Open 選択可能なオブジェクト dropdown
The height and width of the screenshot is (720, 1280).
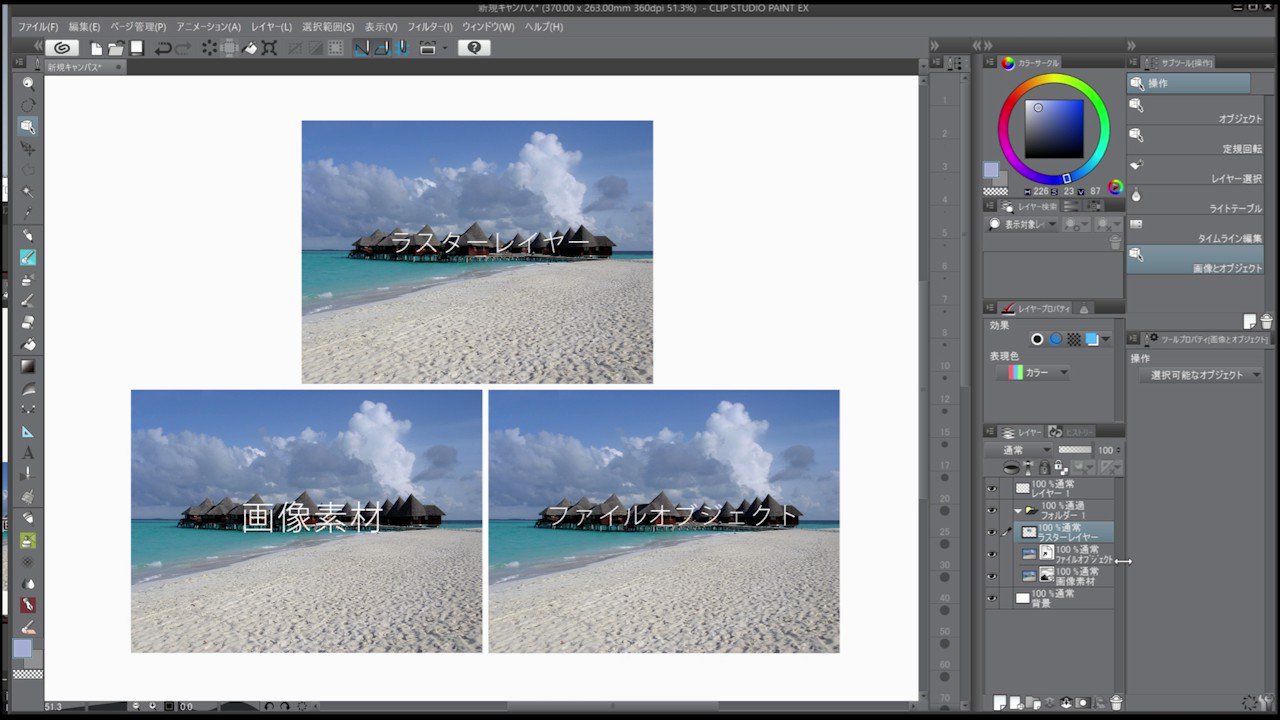tap(1201, 375)
